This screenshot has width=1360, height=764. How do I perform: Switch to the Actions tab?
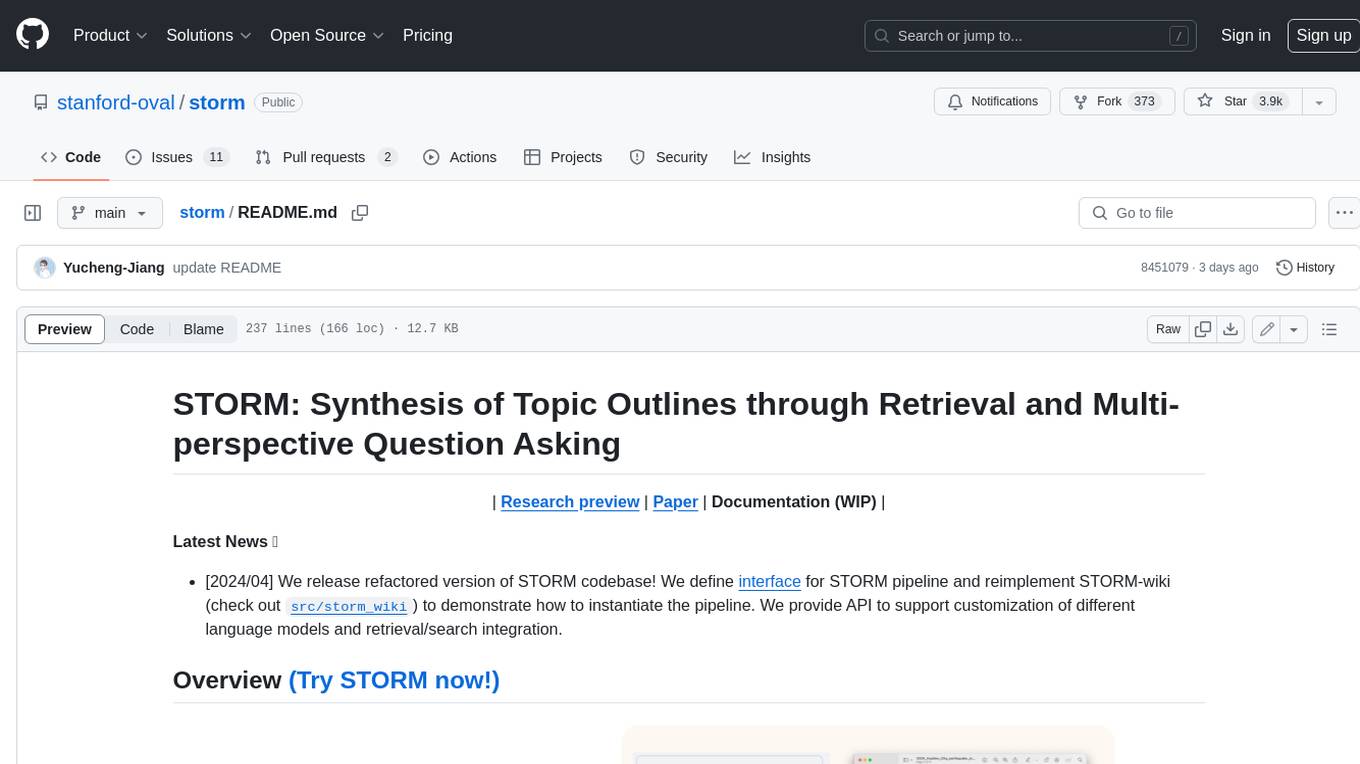point(460,157)
